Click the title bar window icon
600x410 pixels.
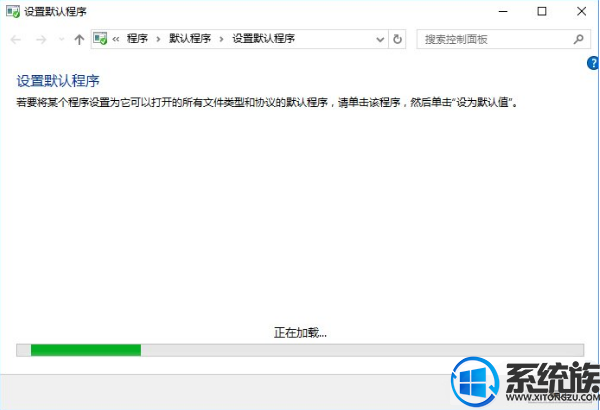click(13, 12)
